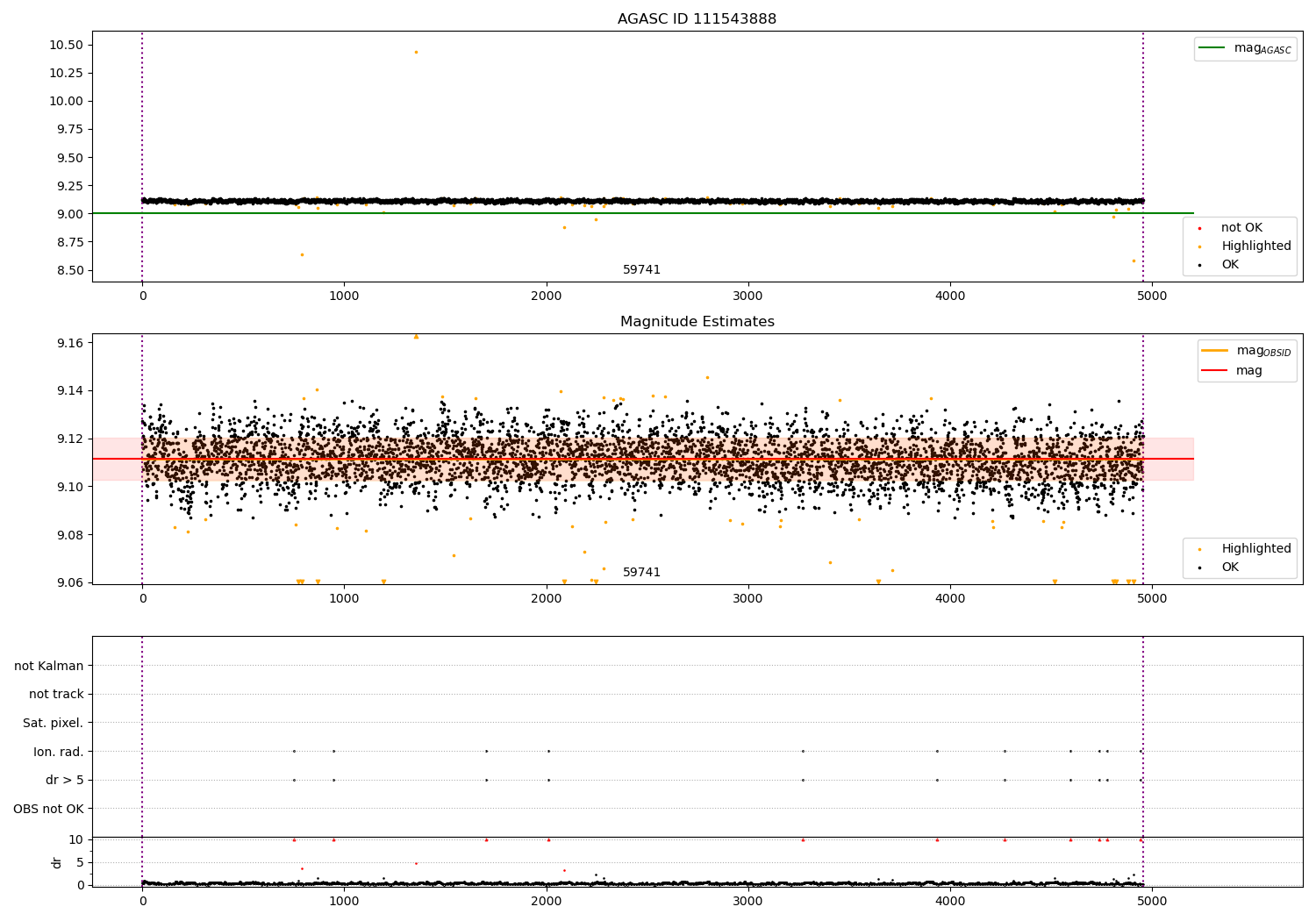This screenshot has width=1316, height=921.
Task: Click the '59741' label in the Magnitude Estimates plot
Action: tap(641, 572)
